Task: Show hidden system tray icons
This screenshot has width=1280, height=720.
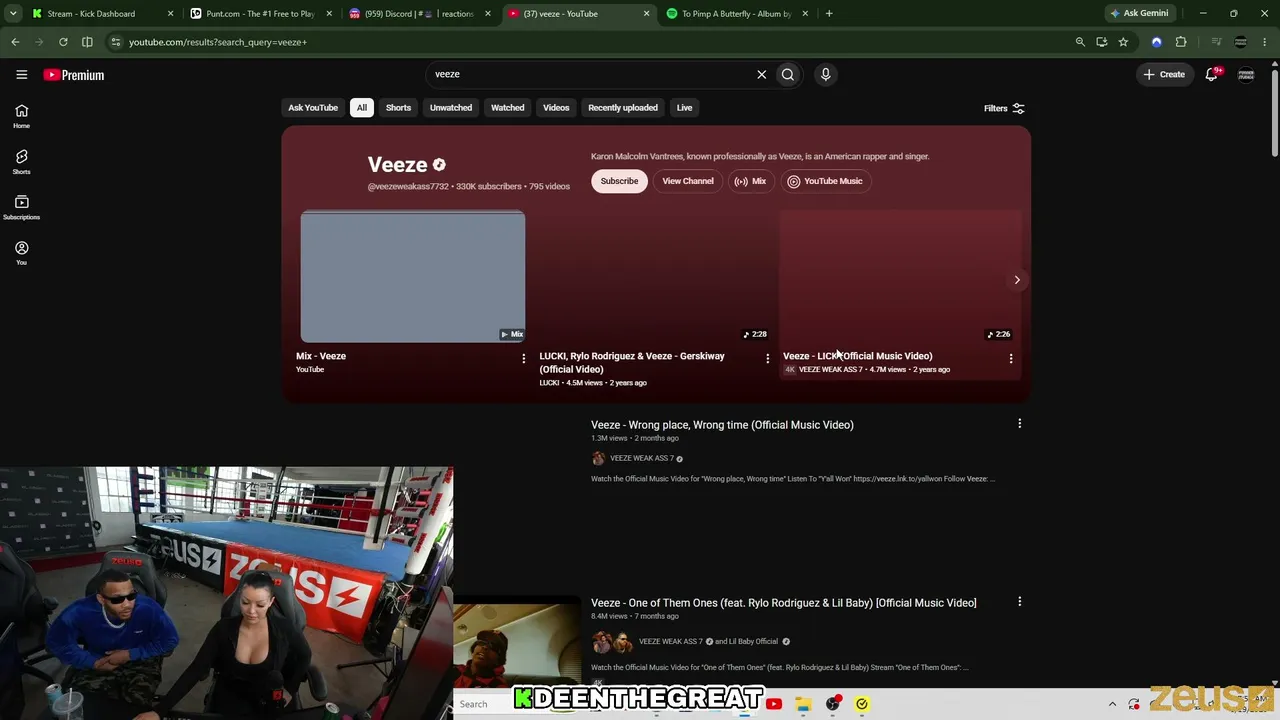Action: point(1112,704)
